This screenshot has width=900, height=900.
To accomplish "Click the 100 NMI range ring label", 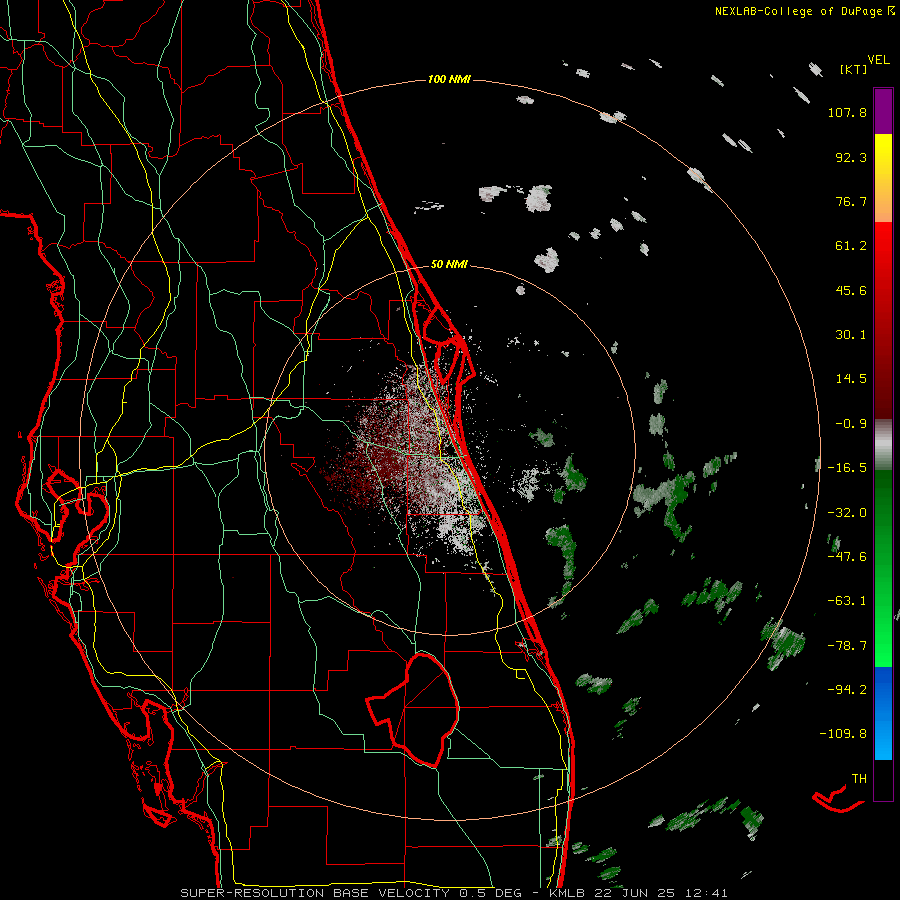I will [x=449, y=79].
